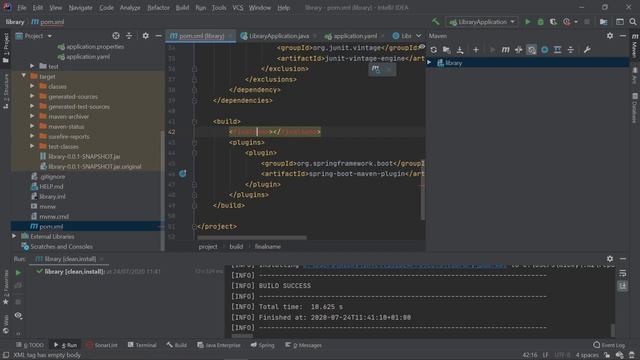Add a Maven project with the plus icon
This screenshot has width=640, height=360.
coord(476,50)
